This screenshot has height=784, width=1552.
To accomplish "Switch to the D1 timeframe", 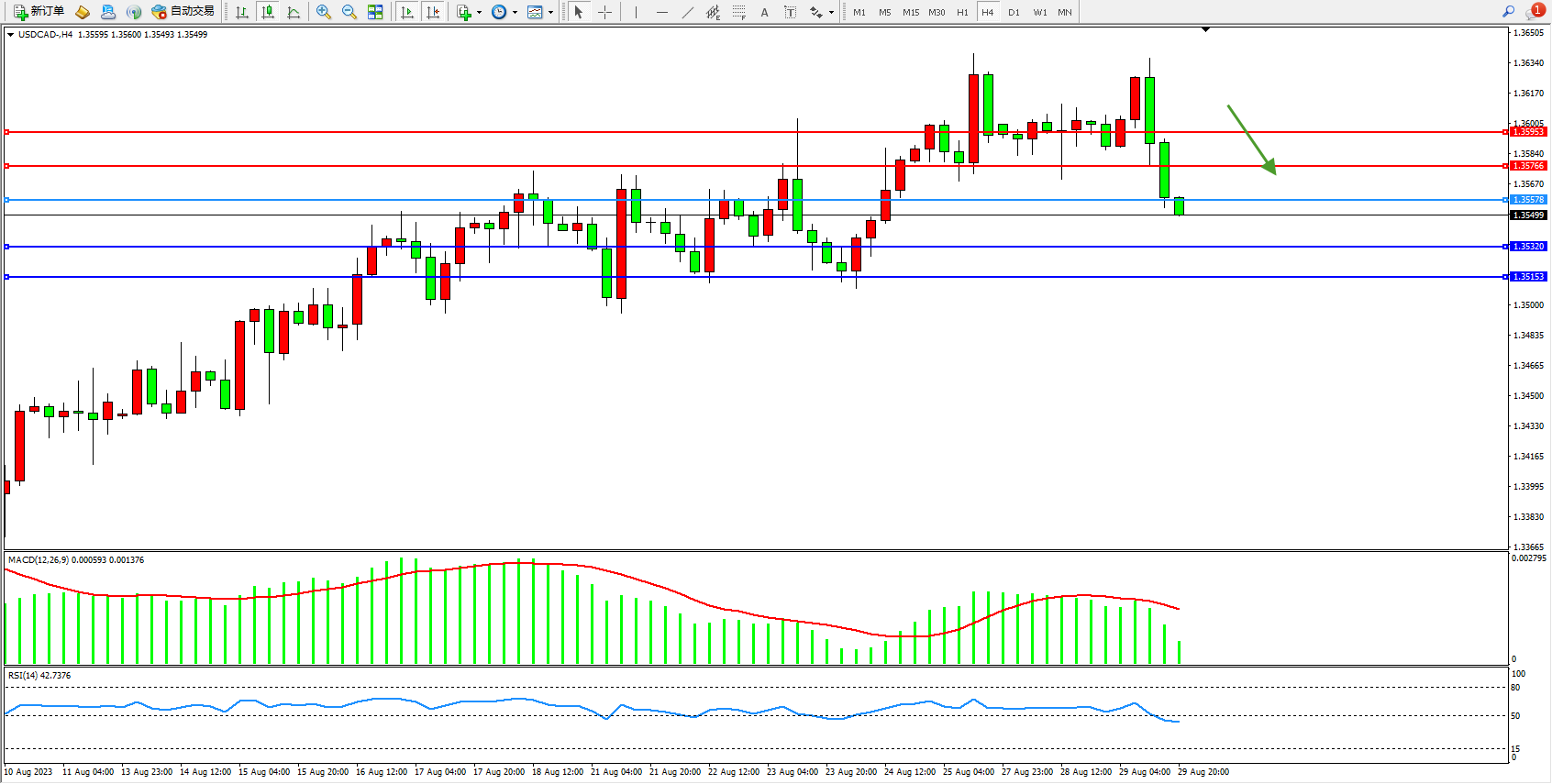I will tap(1014, 12).
